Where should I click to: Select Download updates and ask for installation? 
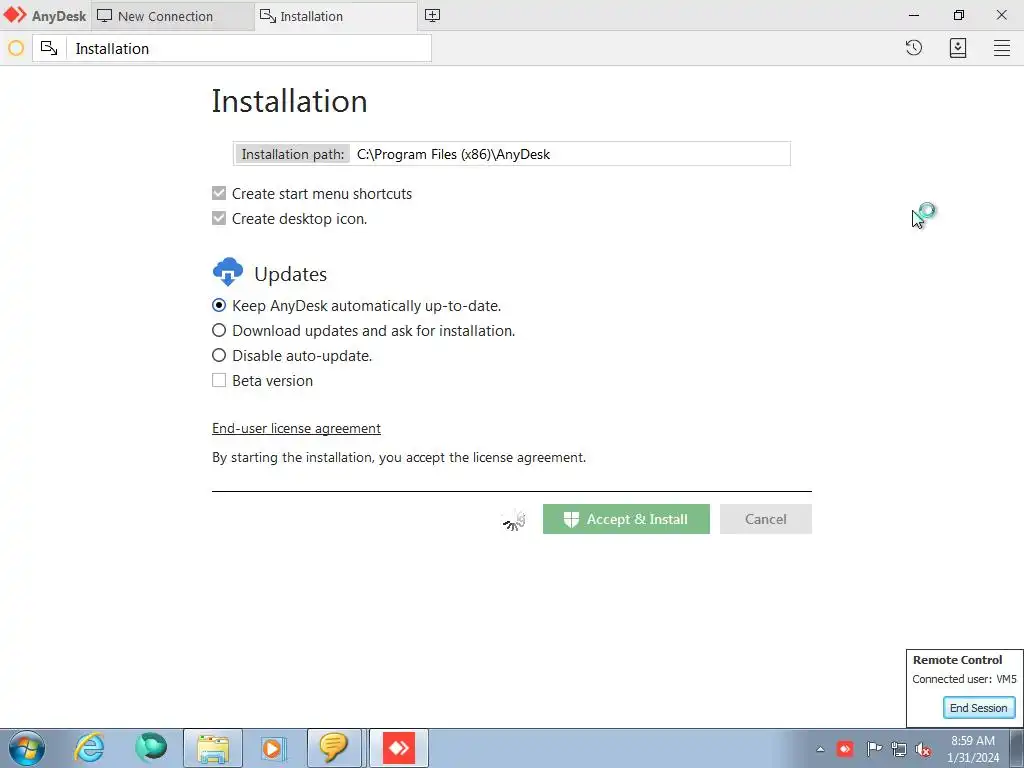[x=219, y=330]
